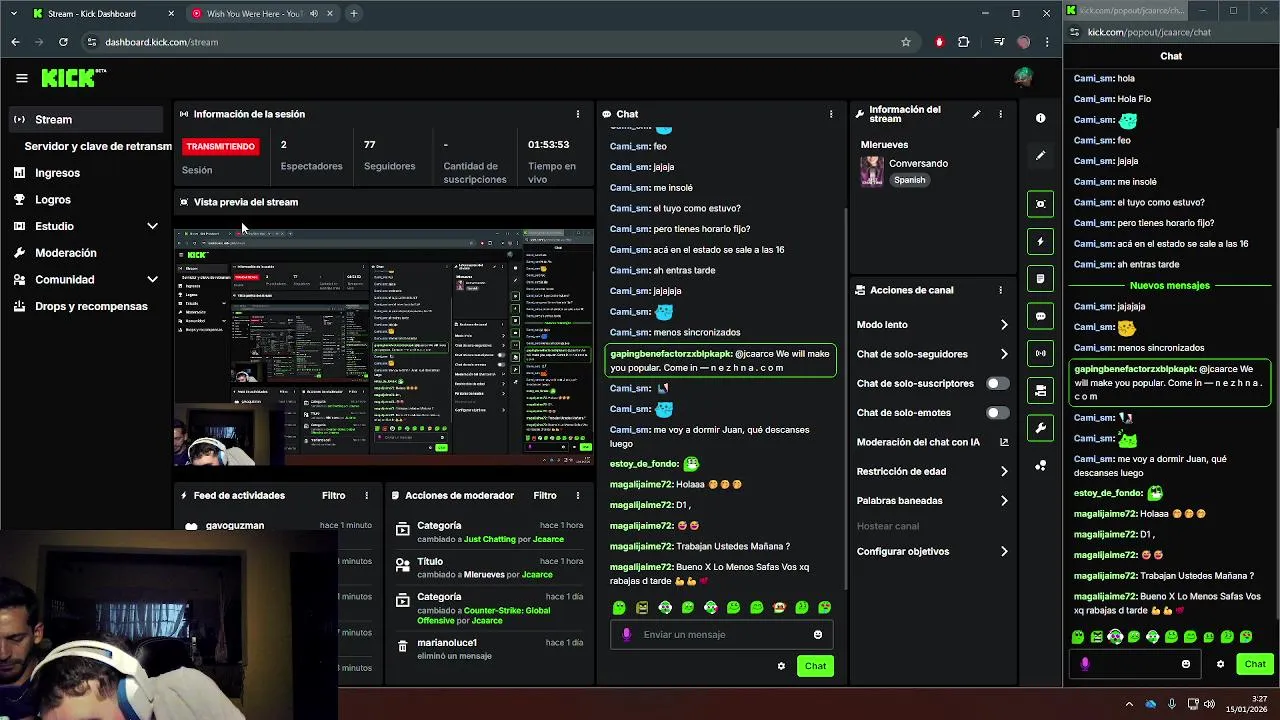Toggle the stream preview panel icon in the right toolbar
Screen dimensions: 1280x720
tap(1040, 204)
